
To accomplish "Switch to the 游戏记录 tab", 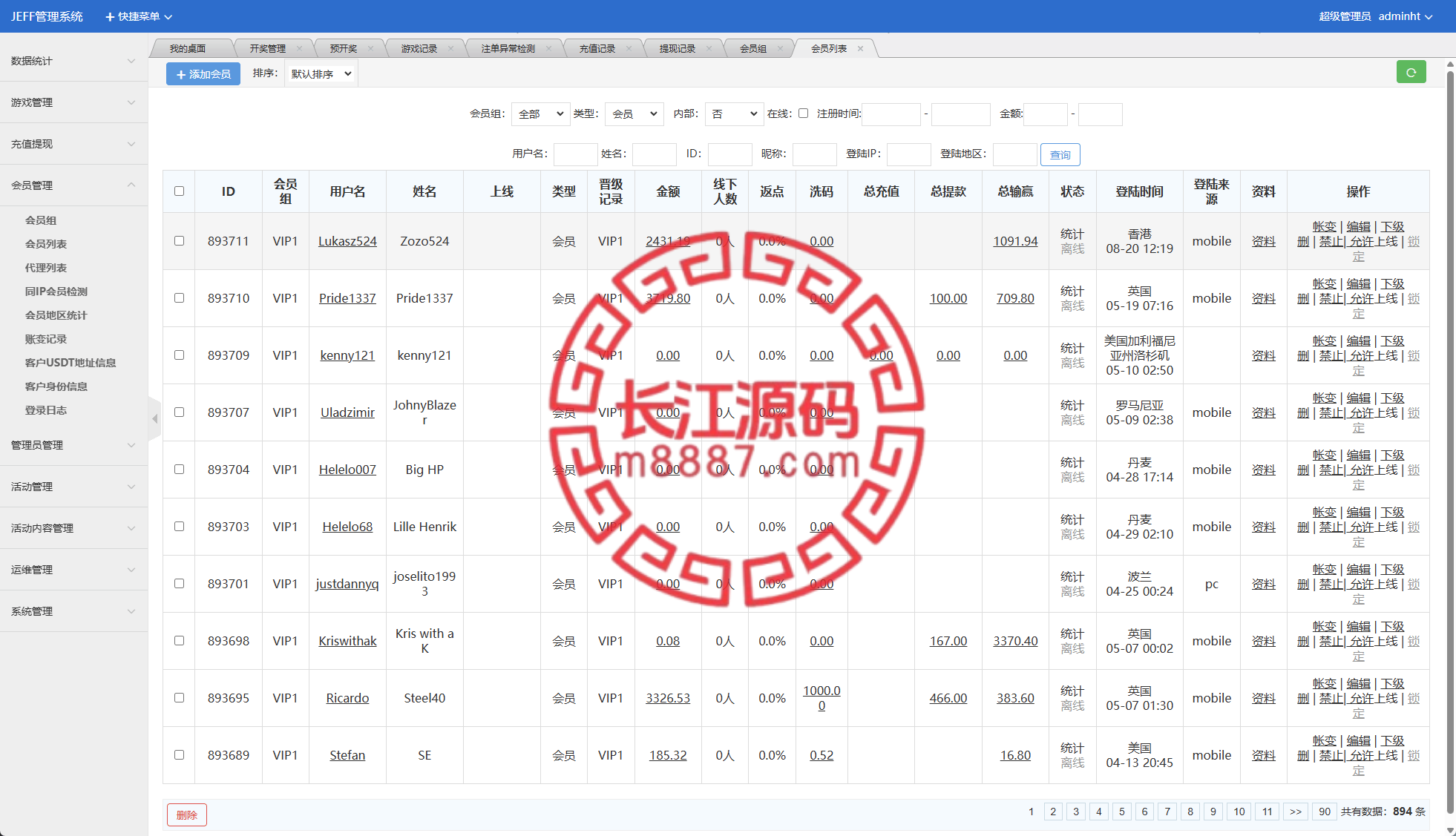I will pyautogui.click(x=419, y=48).
